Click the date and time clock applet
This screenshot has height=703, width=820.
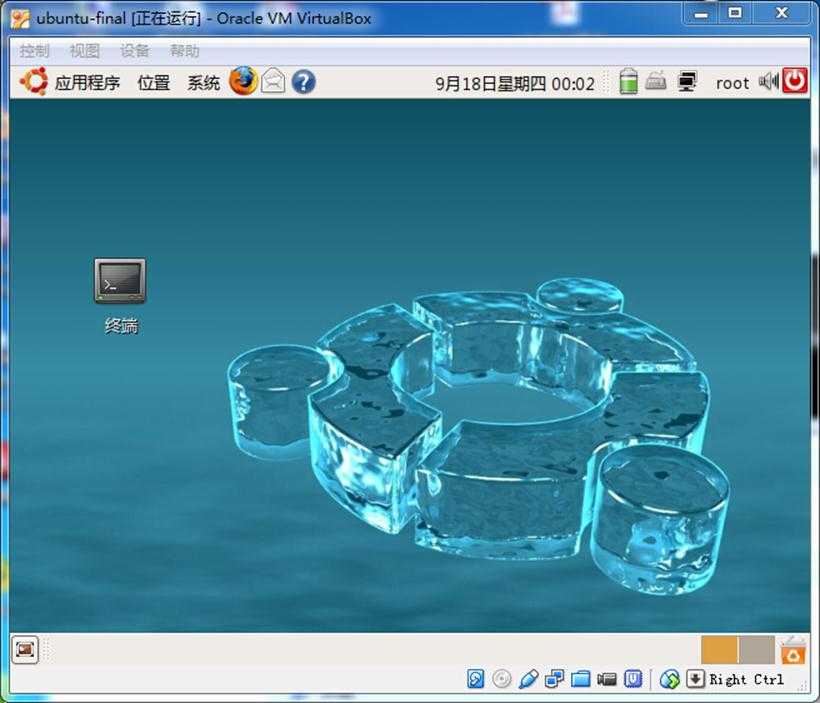pyautogui.click(x=515, y=84)
